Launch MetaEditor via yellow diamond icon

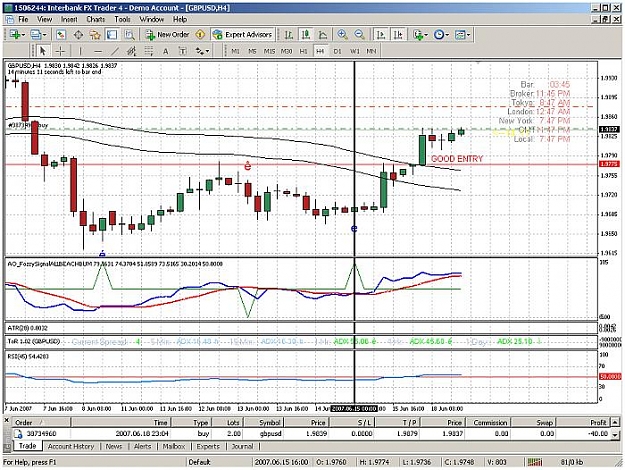200,35
